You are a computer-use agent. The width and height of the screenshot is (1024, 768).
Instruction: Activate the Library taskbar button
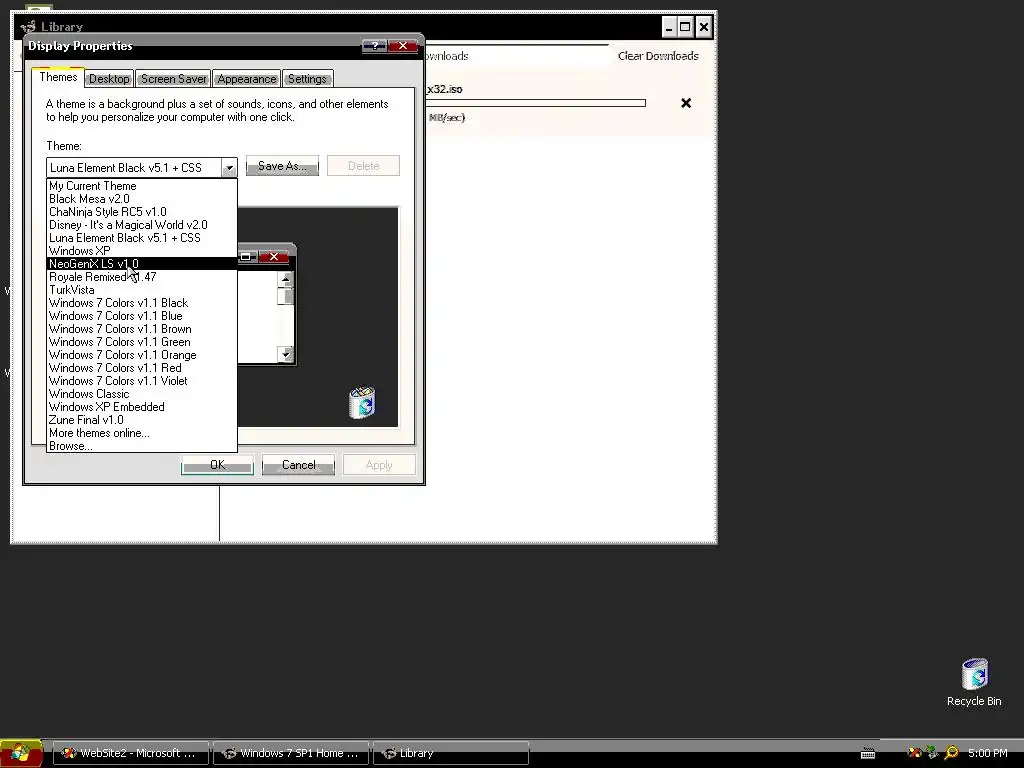click(451, 753)
